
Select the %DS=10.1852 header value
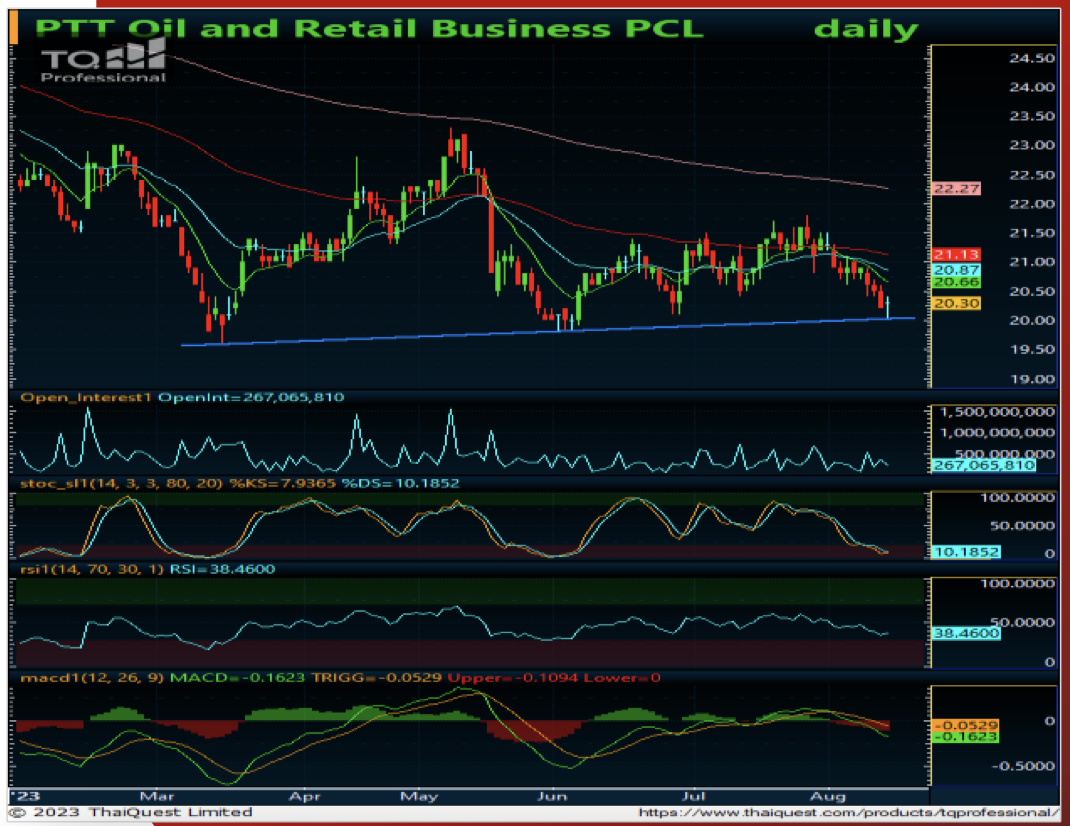click(401, 483)
